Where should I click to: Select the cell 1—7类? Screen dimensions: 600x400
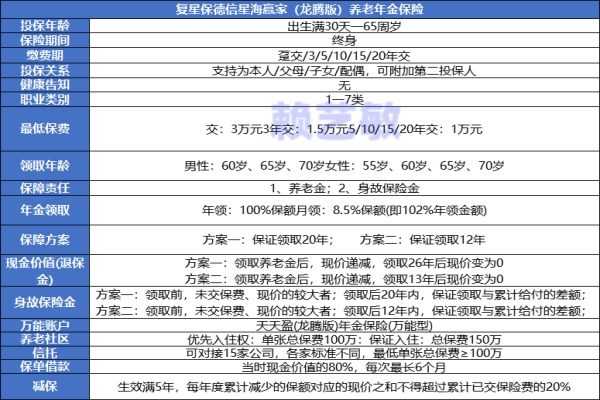tap(344, 100)
